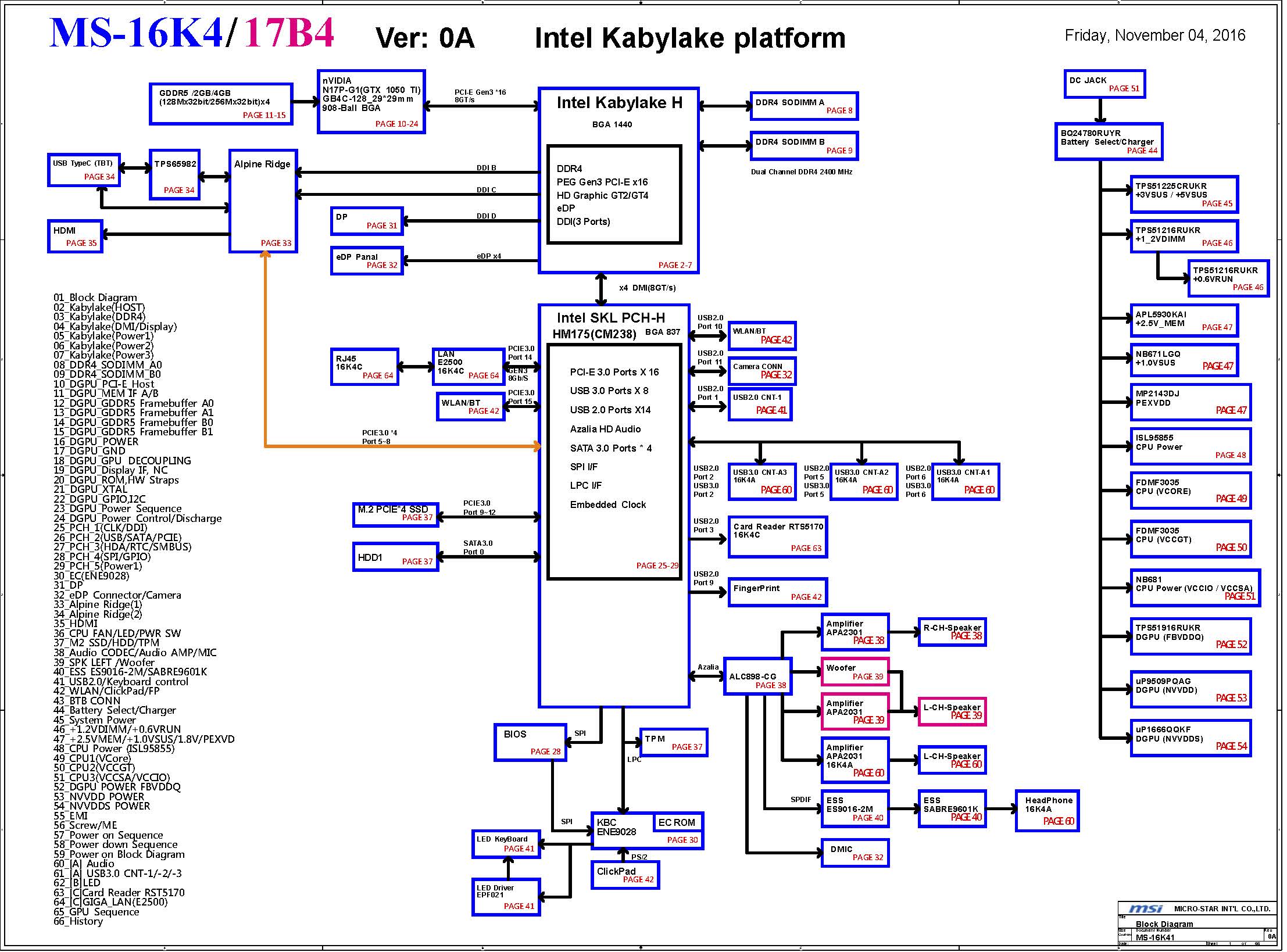
Task: Select the EC ROM box
Action: point(677,822)
